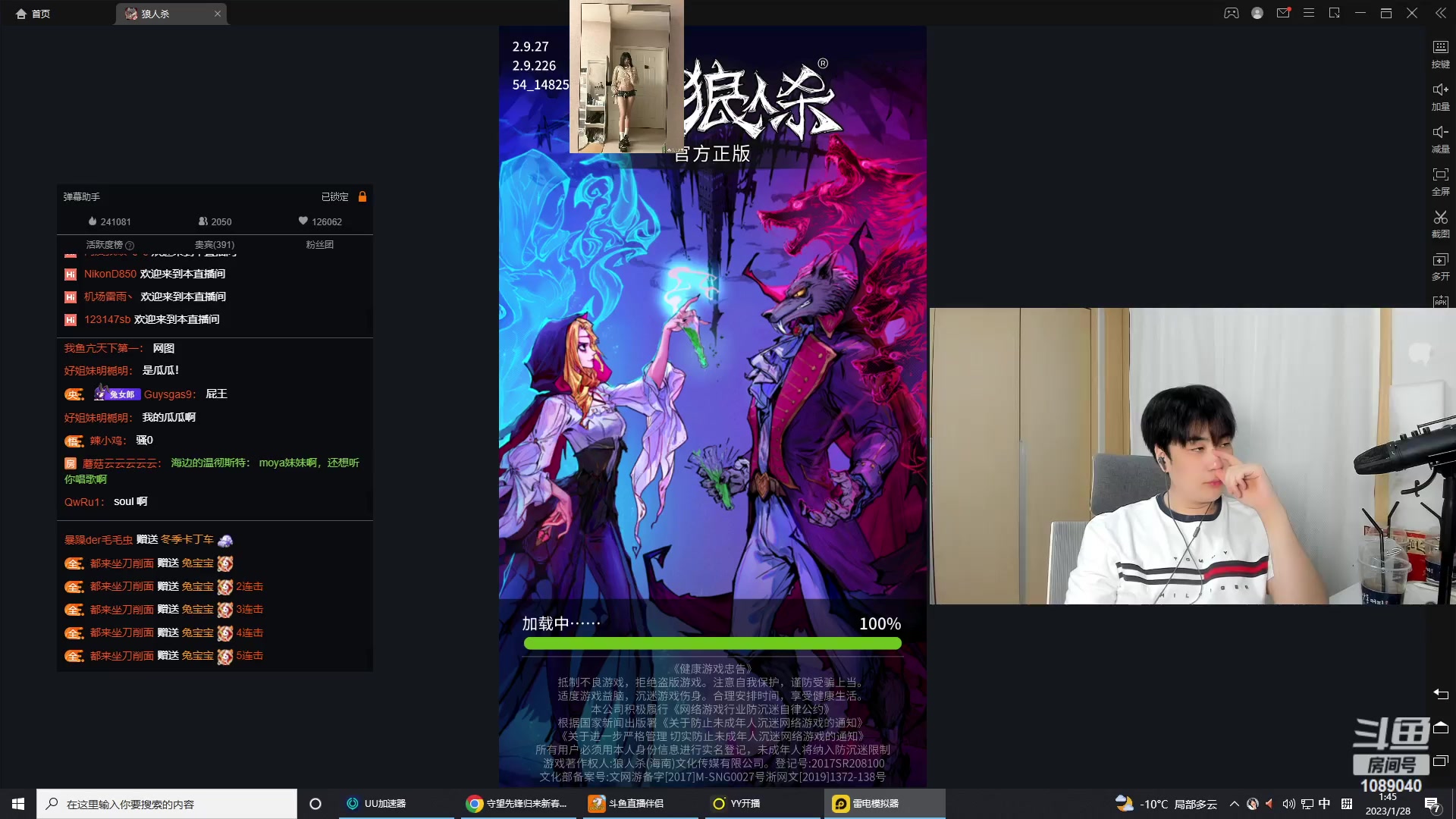This screenshot has height=819, width=1456.
Task: Click username 我鱼亢天下第一 in chat
Action: point(103,348)
